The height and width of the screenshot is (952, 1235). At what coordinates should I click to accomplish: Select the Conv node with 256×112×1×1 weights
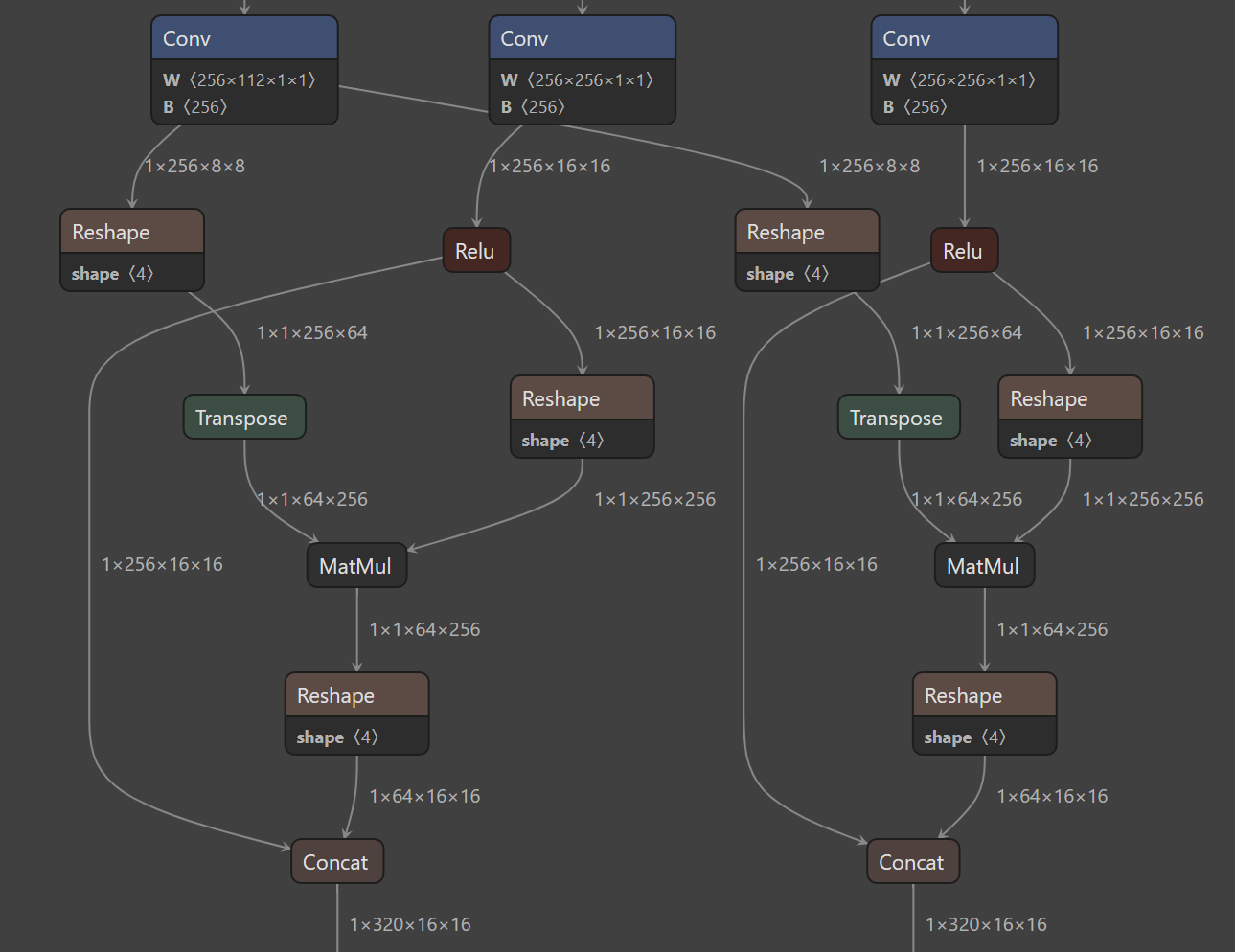click(243, 39)
